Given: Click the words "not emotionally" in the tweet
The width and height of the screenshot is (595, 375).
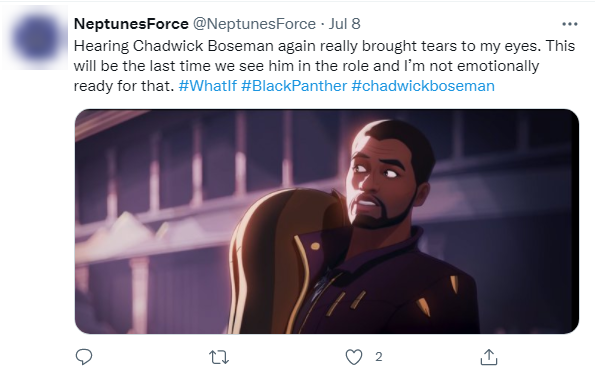Looking at the screenshot, I should [484, 66].
